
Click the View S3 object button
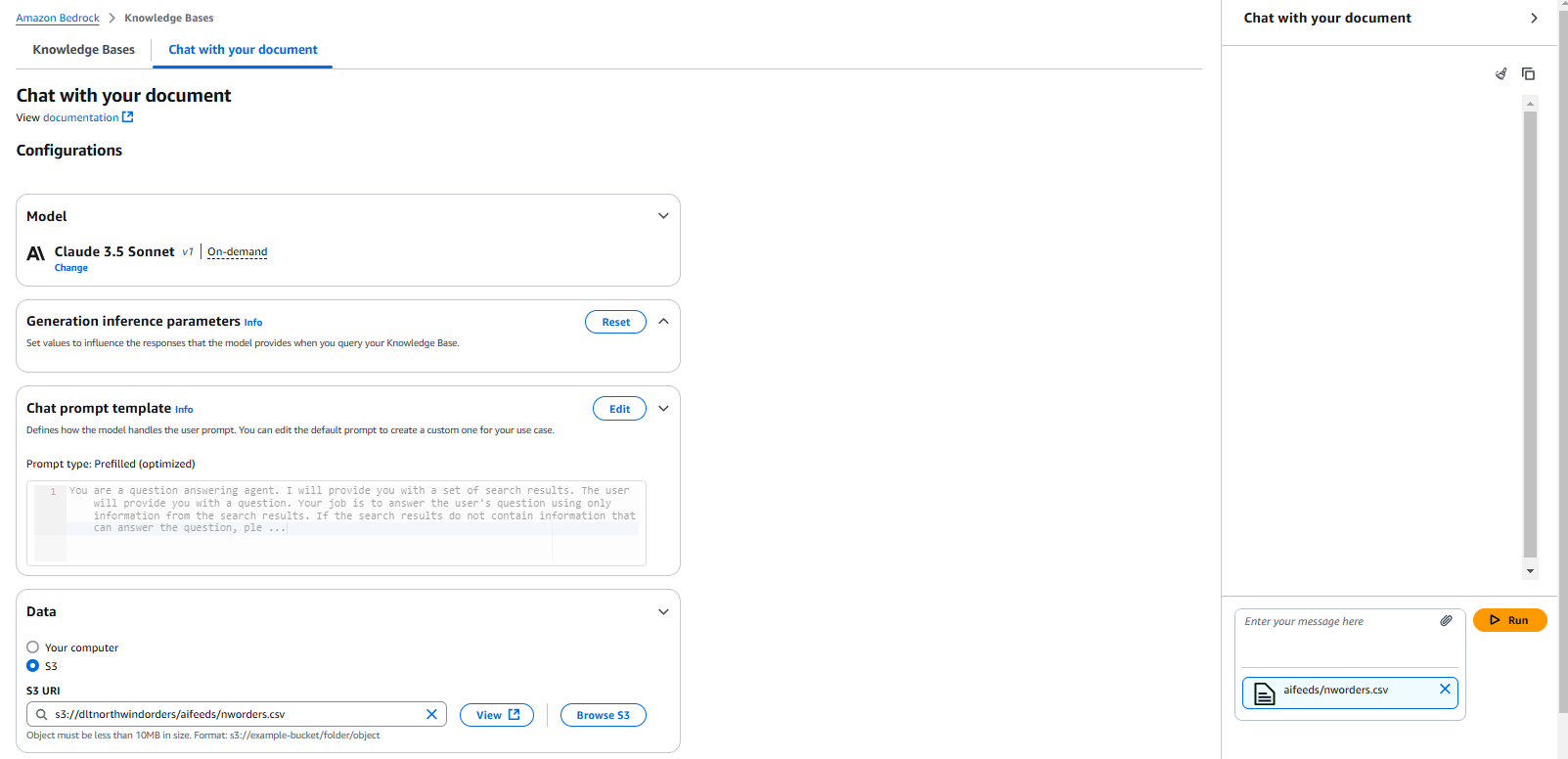497,715
